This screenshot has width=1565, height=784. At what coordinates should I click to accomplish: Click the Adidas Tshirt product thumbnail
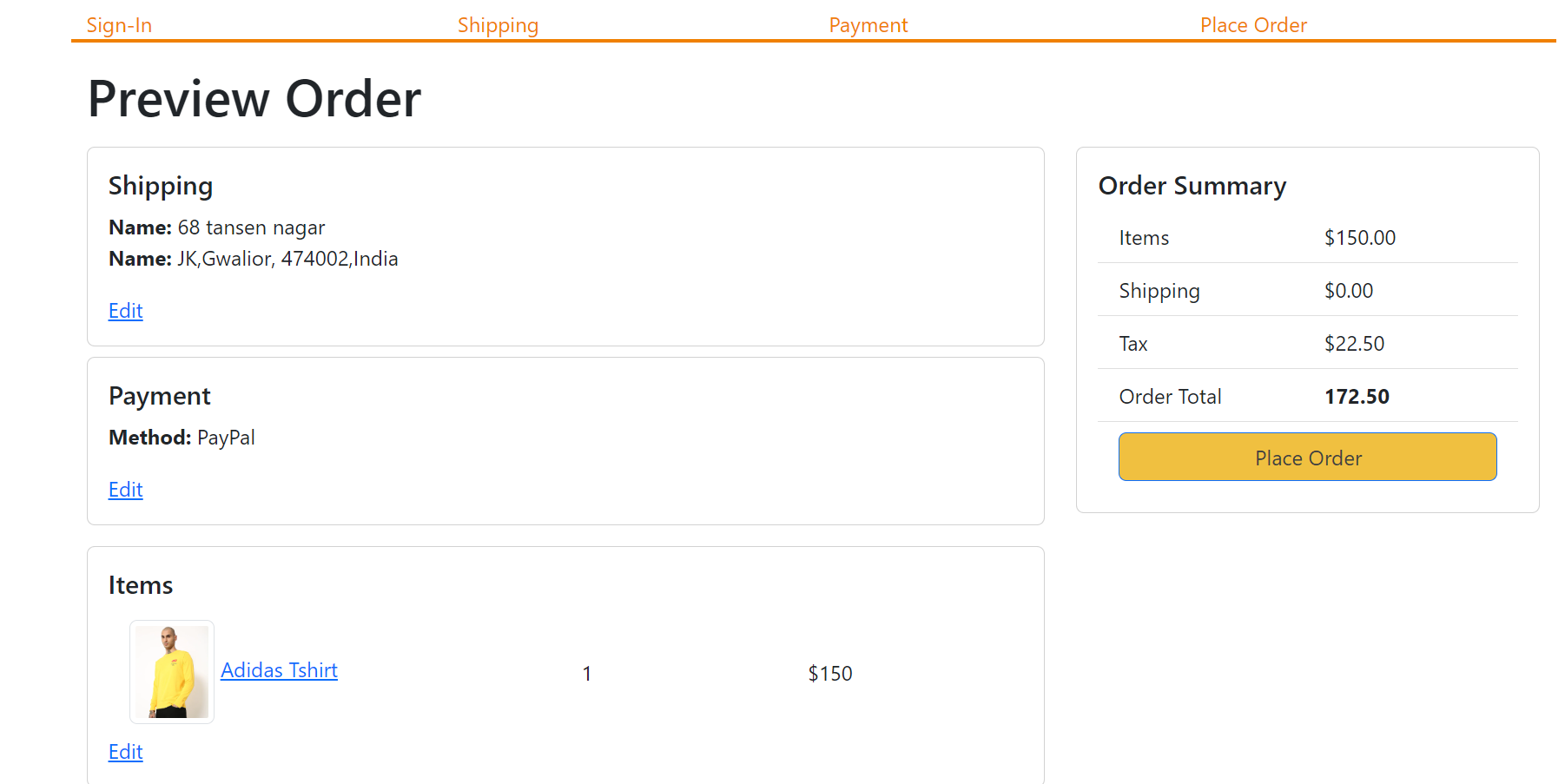(171, 671)
